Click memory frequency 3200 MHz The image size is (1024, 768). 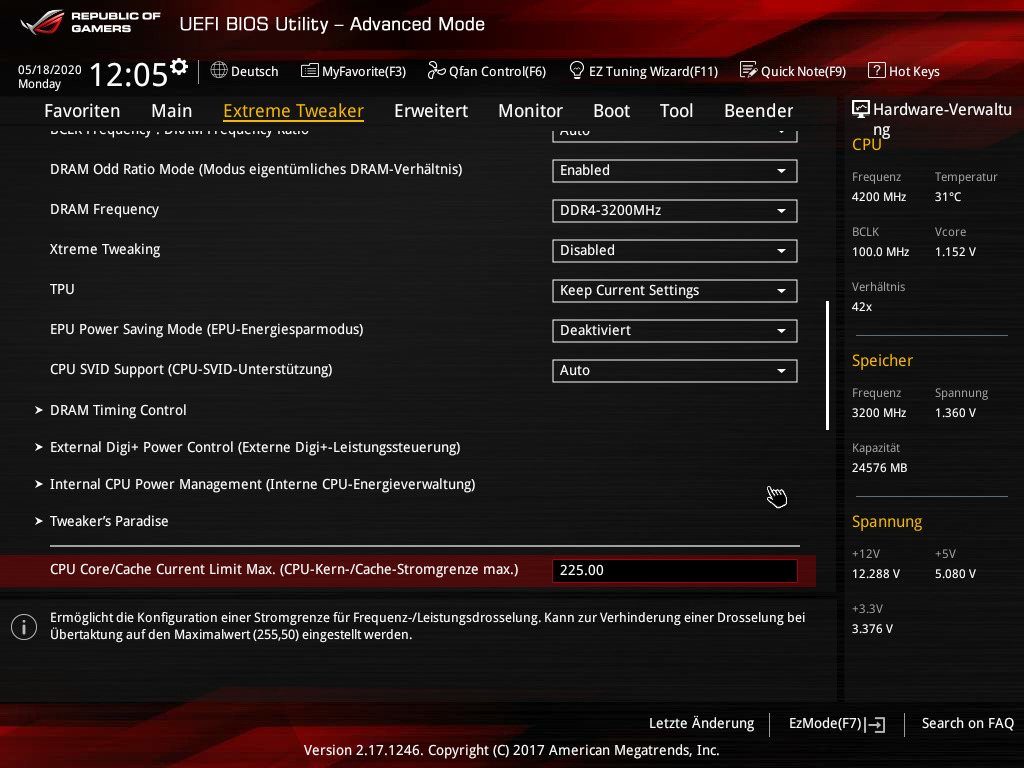click(878, 413)
